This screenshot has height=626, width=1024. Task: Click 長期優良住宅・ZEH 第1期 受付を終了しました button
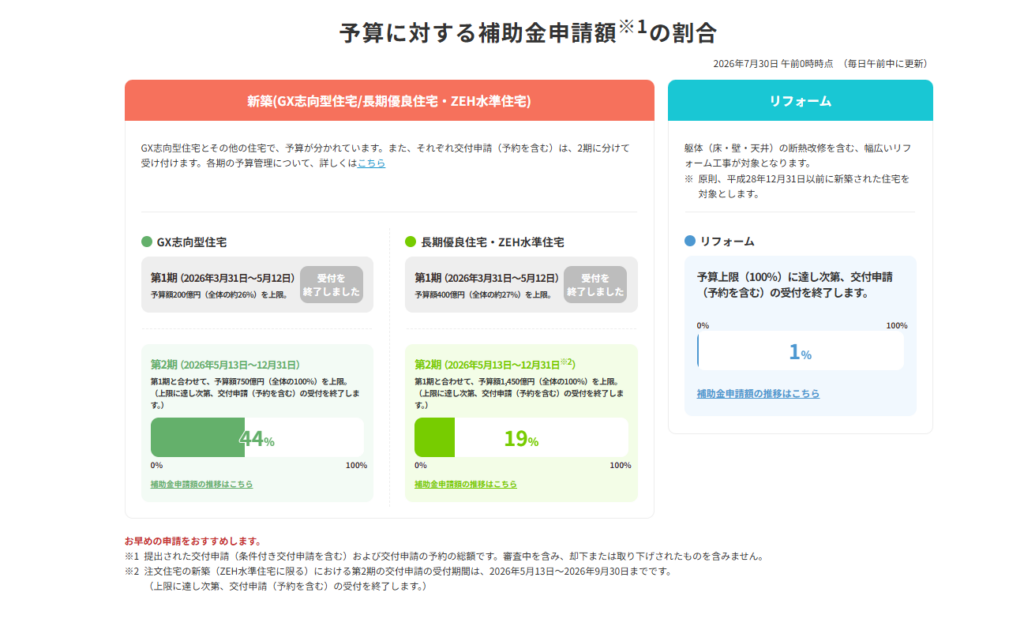[x=595, y=285]
